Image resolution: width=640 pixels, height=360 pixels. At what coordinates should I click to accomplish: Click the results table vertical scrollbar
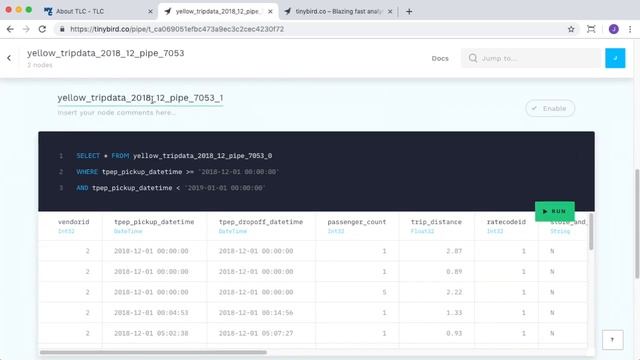tap(591, 231)
